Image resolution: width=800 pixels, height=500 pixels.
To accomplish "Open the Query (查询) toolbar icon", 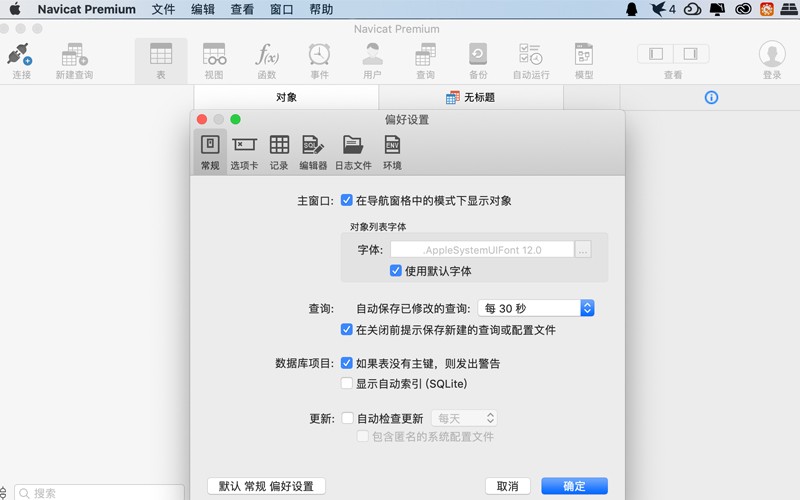I will (425, 55).
